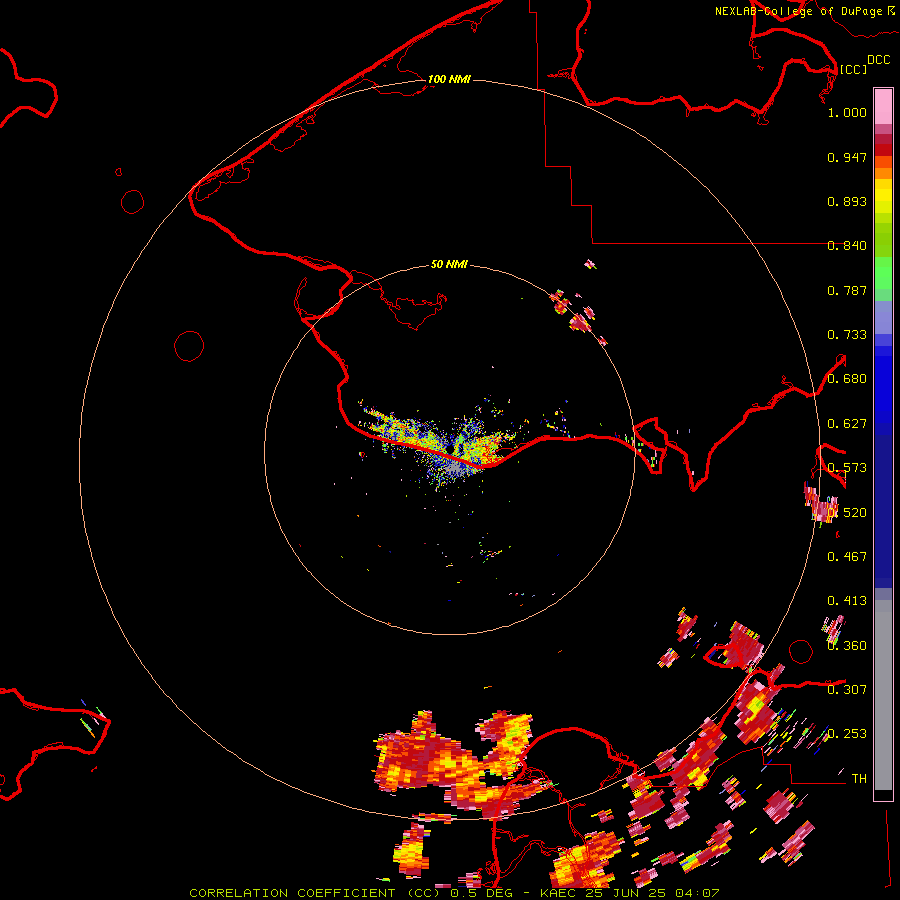
Task: Click the [CC] units label
Action: tap(853, 69)
